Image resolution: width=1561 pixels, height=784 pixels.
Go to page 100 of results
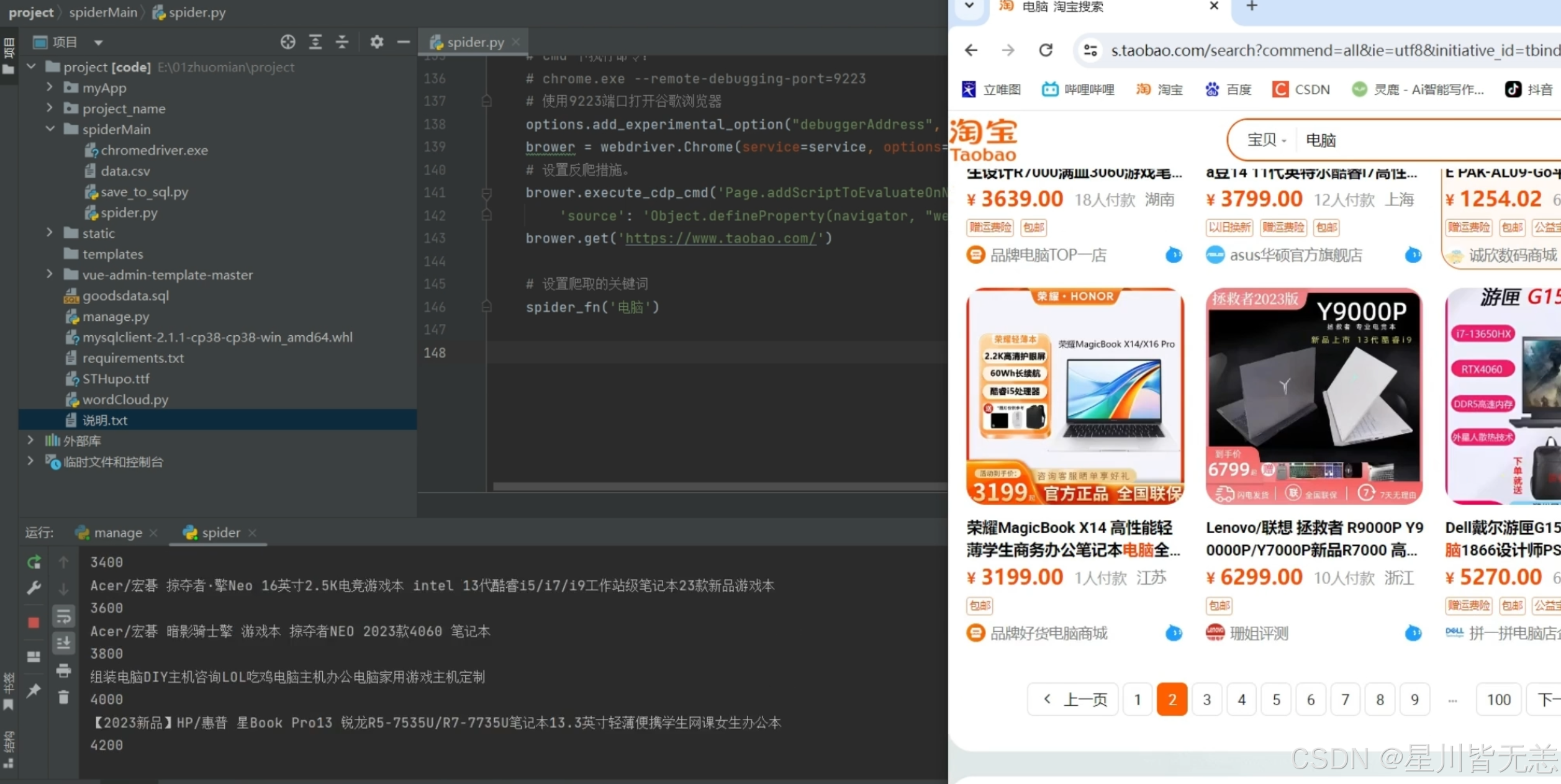pyautogui.click(x=1499, y=700)
